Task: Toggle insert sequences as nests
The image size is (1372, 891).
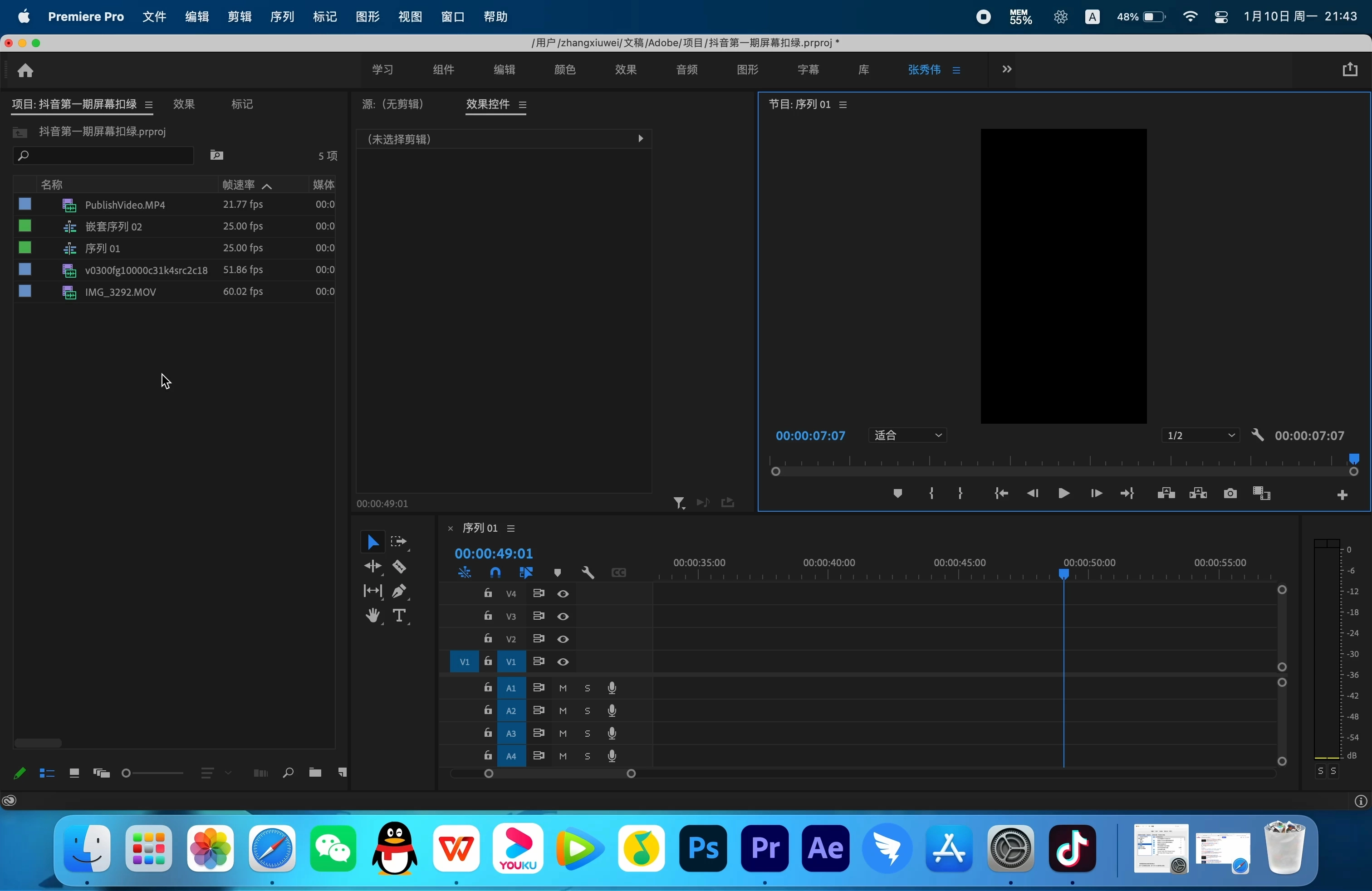Action: pyautogui.click(x=465, y=573)
